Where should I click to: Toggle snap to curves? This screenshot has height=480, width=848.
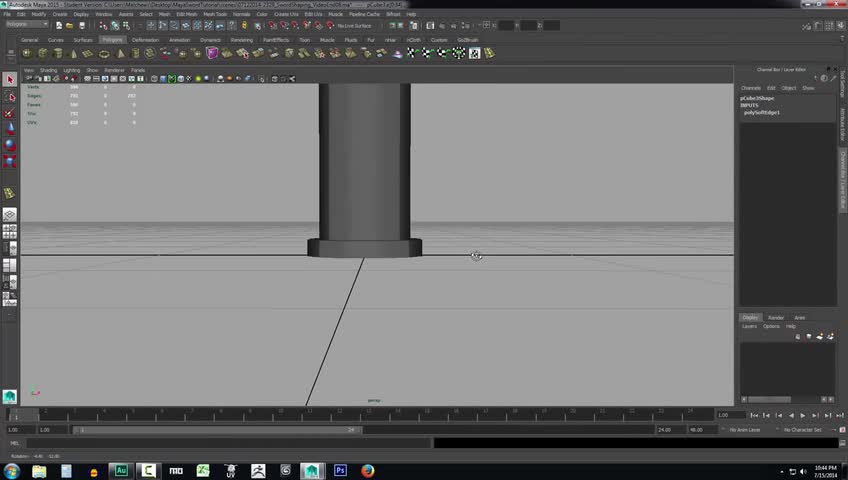284,25
